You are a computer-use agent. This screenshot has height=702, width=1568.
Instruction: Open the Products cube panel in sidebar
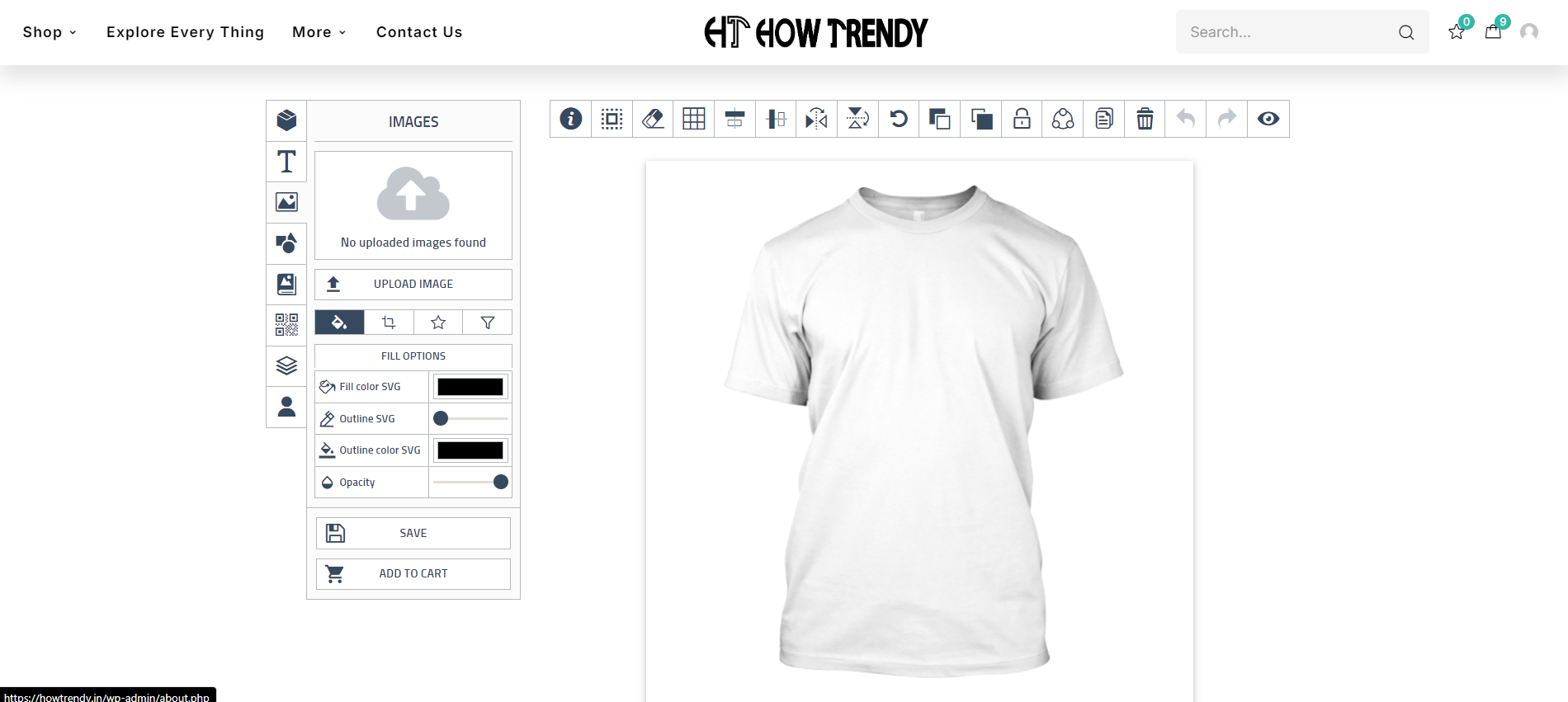click(286, 120)
